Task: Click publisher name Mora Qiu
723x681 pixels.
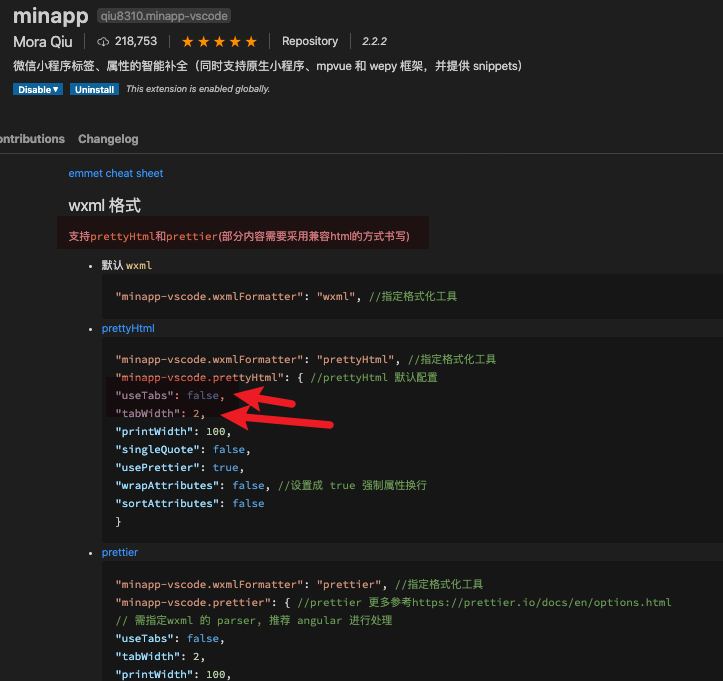Action: [43, 42]
